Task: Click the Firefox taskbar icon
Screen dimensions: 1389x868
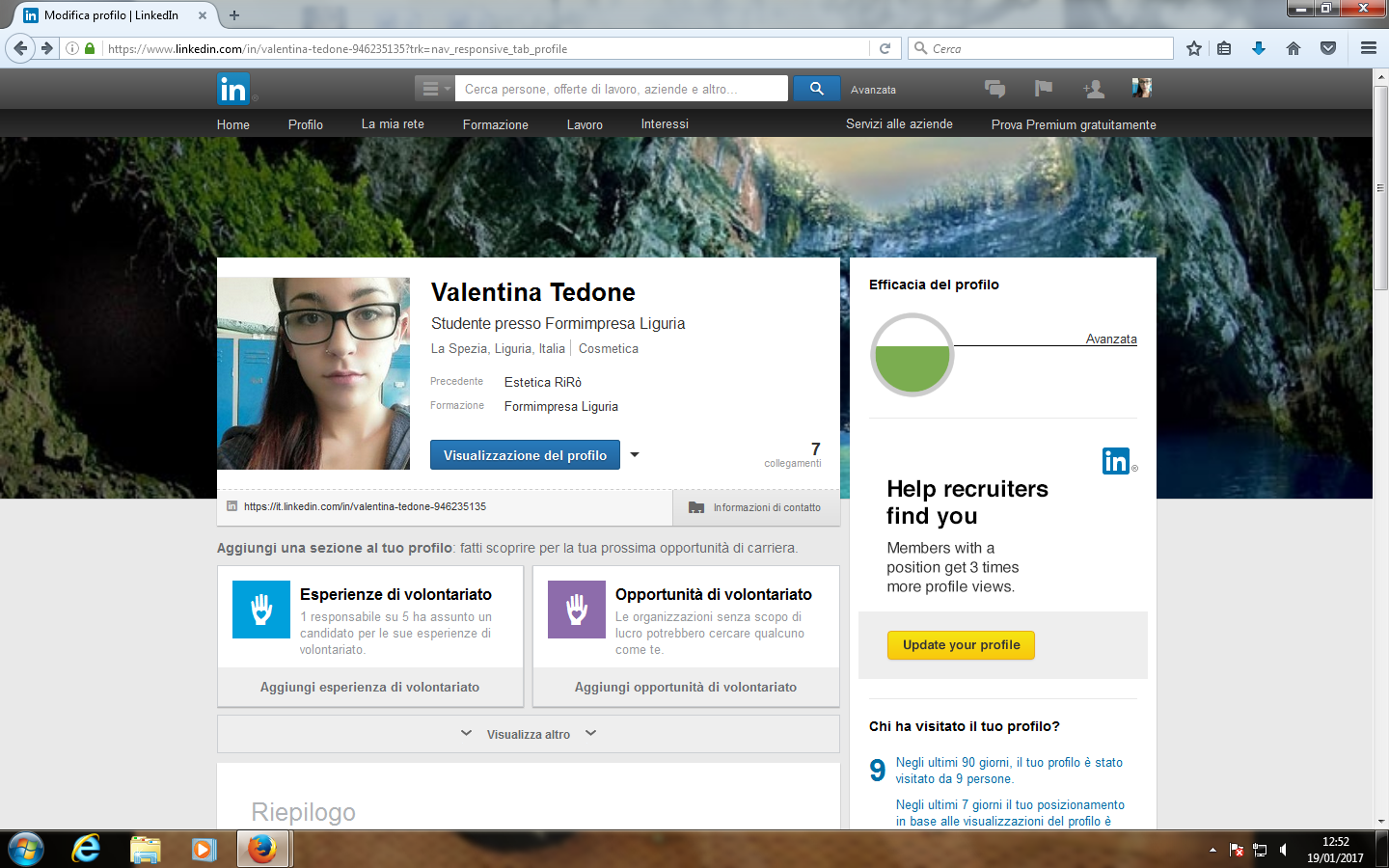Action: 262,849
